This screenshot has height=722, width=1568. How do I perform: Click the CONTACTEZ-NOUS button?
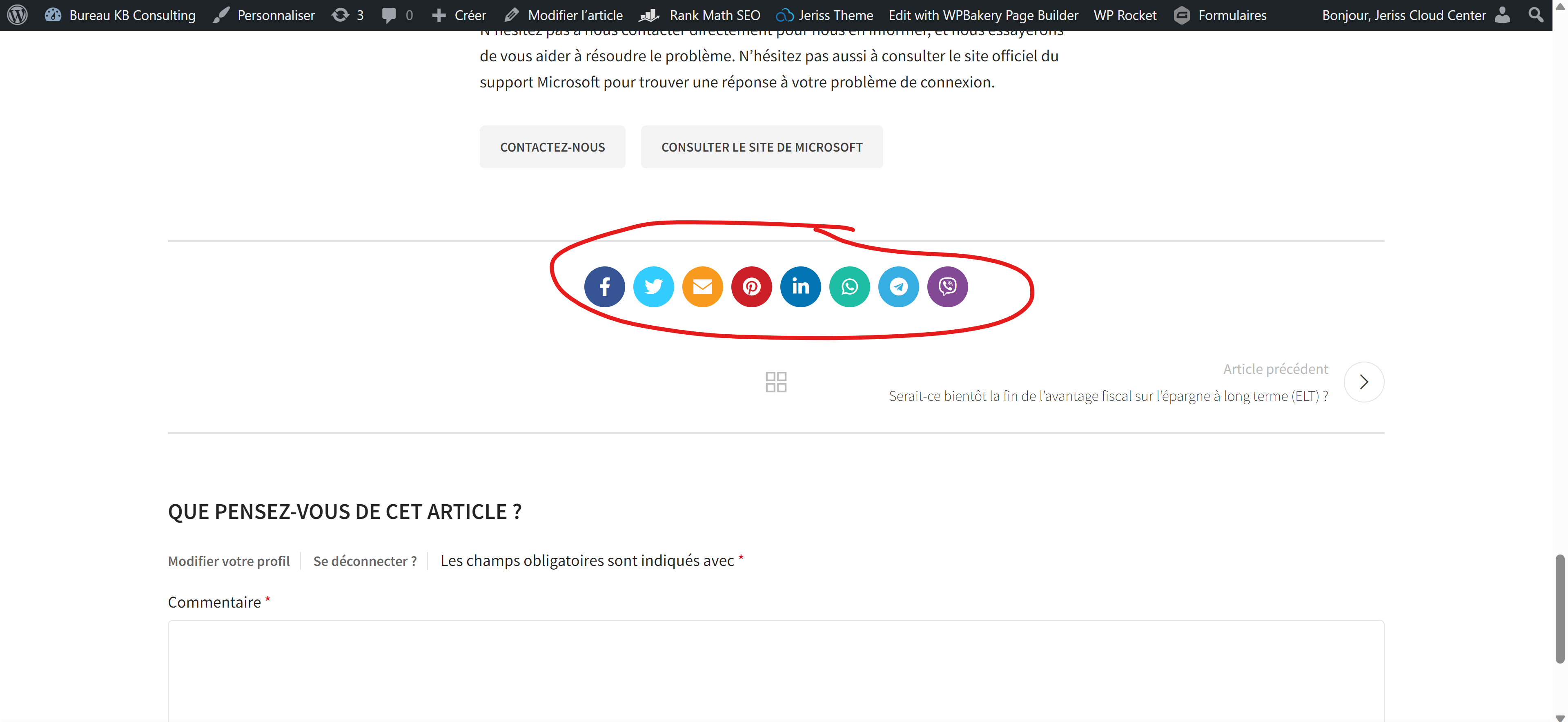[553, 148]
